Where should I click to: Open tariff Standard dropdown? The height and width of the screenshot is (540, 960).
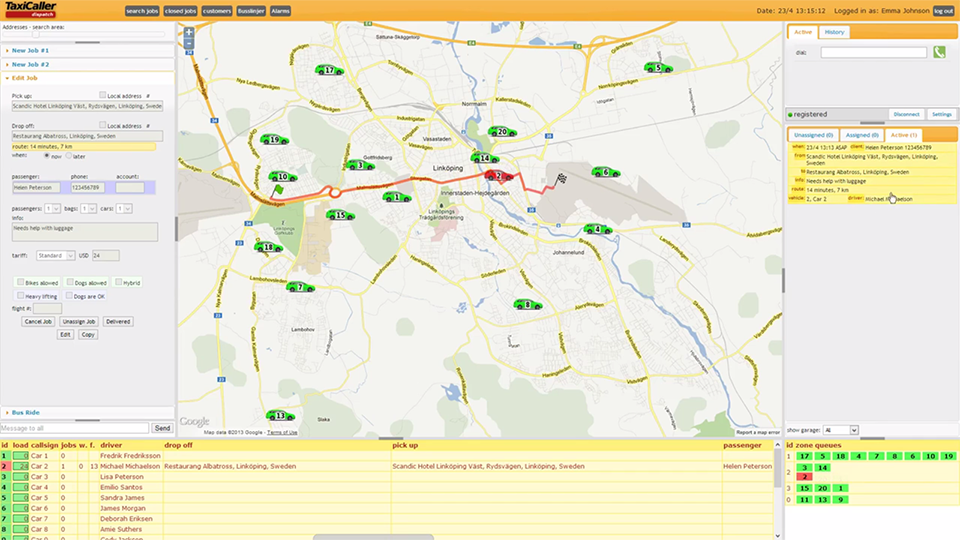(55, 255)
